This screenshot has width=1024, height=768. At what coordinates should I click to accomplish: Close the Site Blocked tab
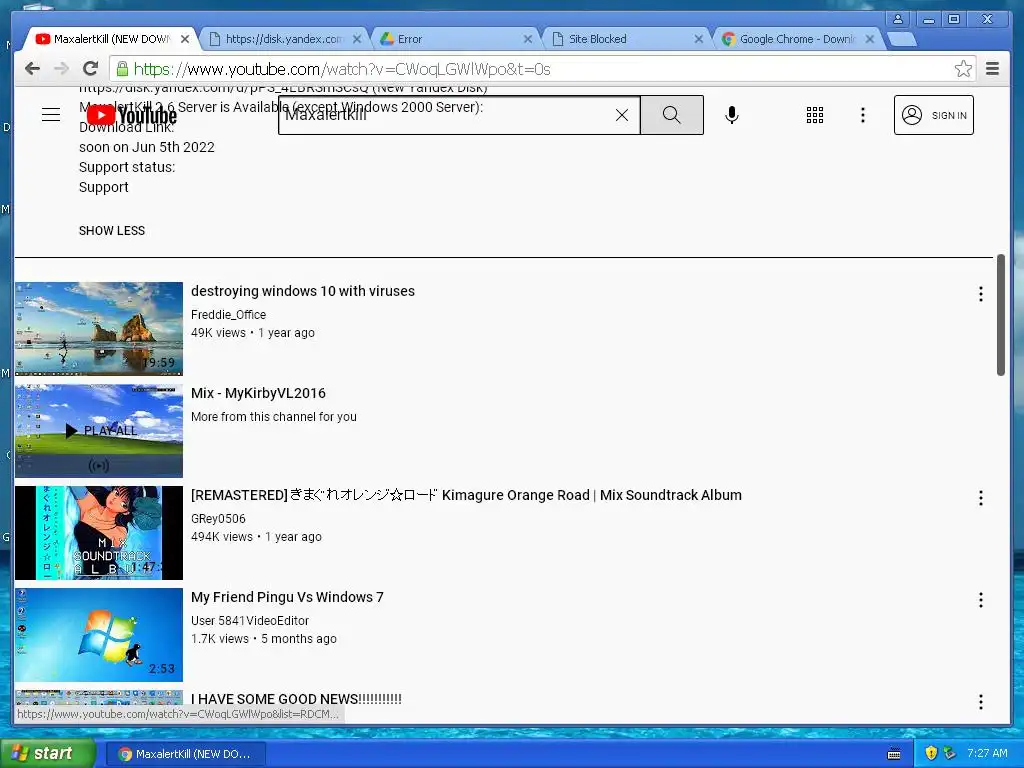[698, 39]
